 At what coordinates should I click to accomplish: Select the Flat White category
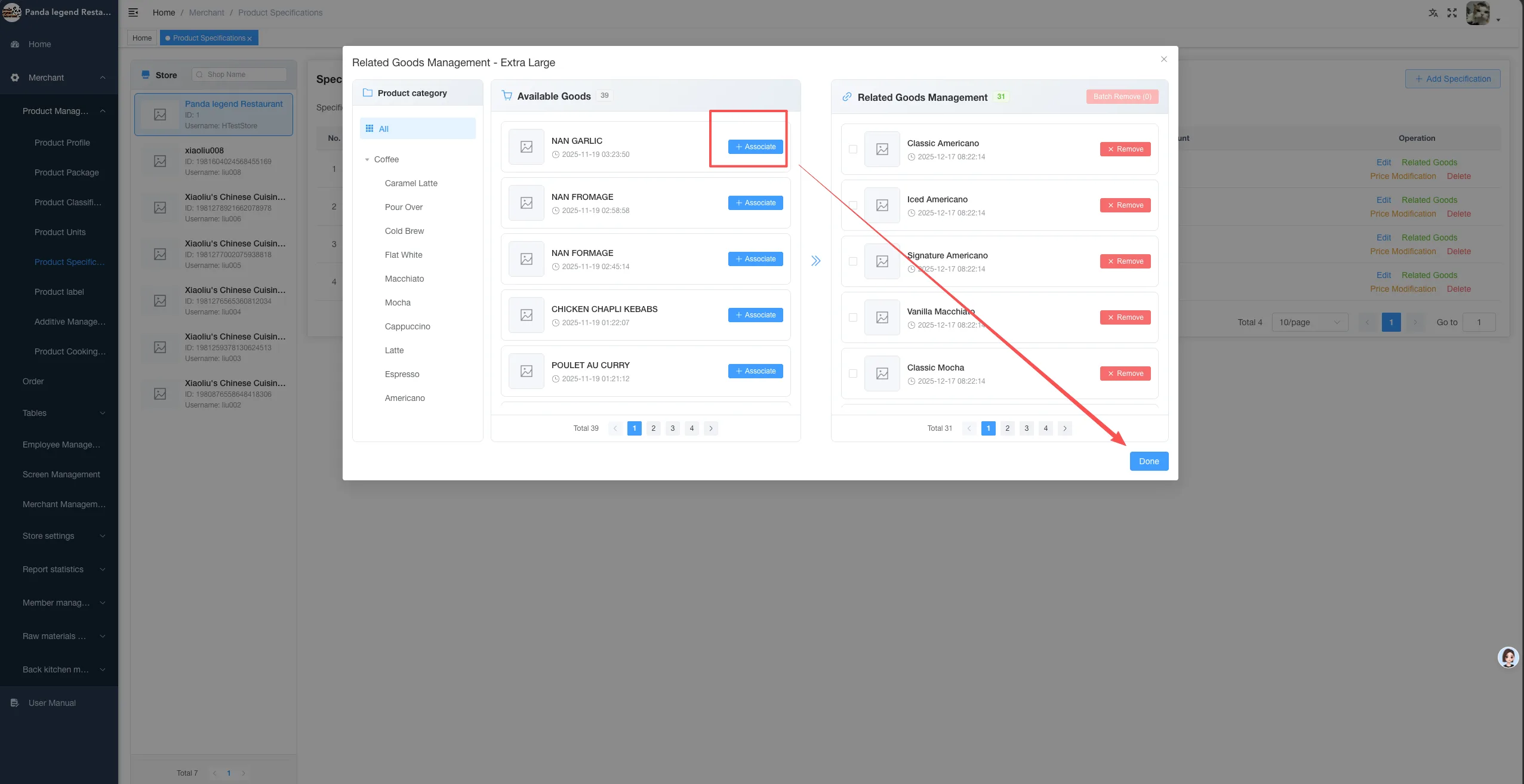coord(404,255)
